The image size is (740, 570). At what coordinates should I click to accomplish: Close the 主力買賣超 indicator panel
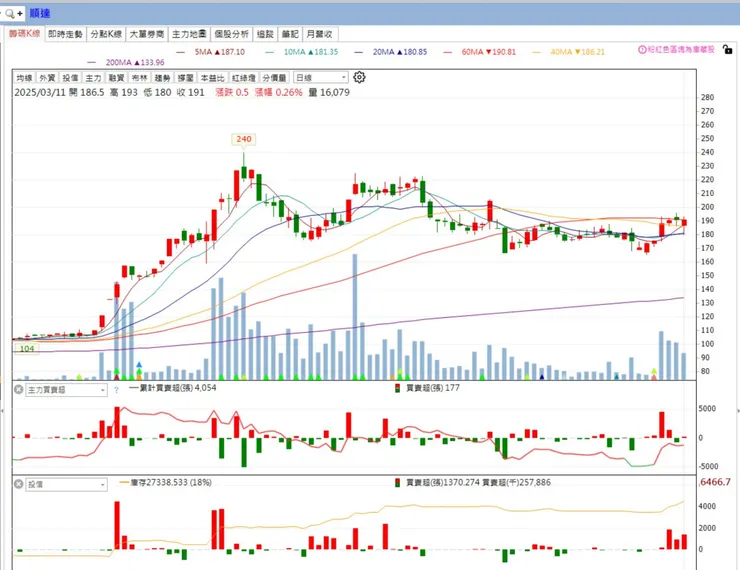pyautogui.click(x=18, y=390)
